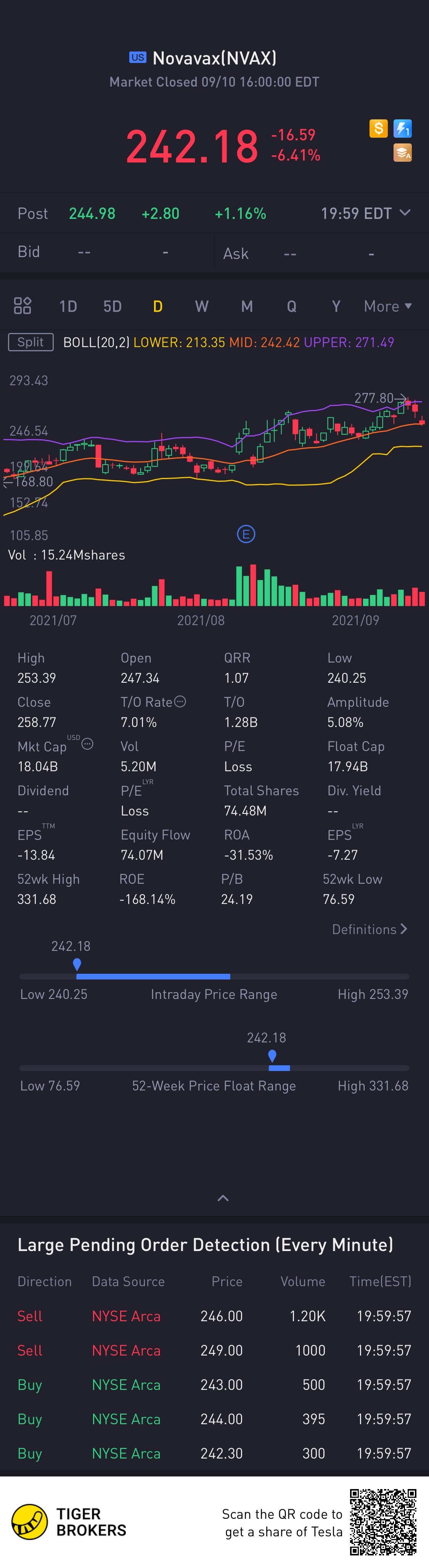This screenshot has height=1568, width=429.
Task: Select the 5D chart tab
Action: (112, 306)
